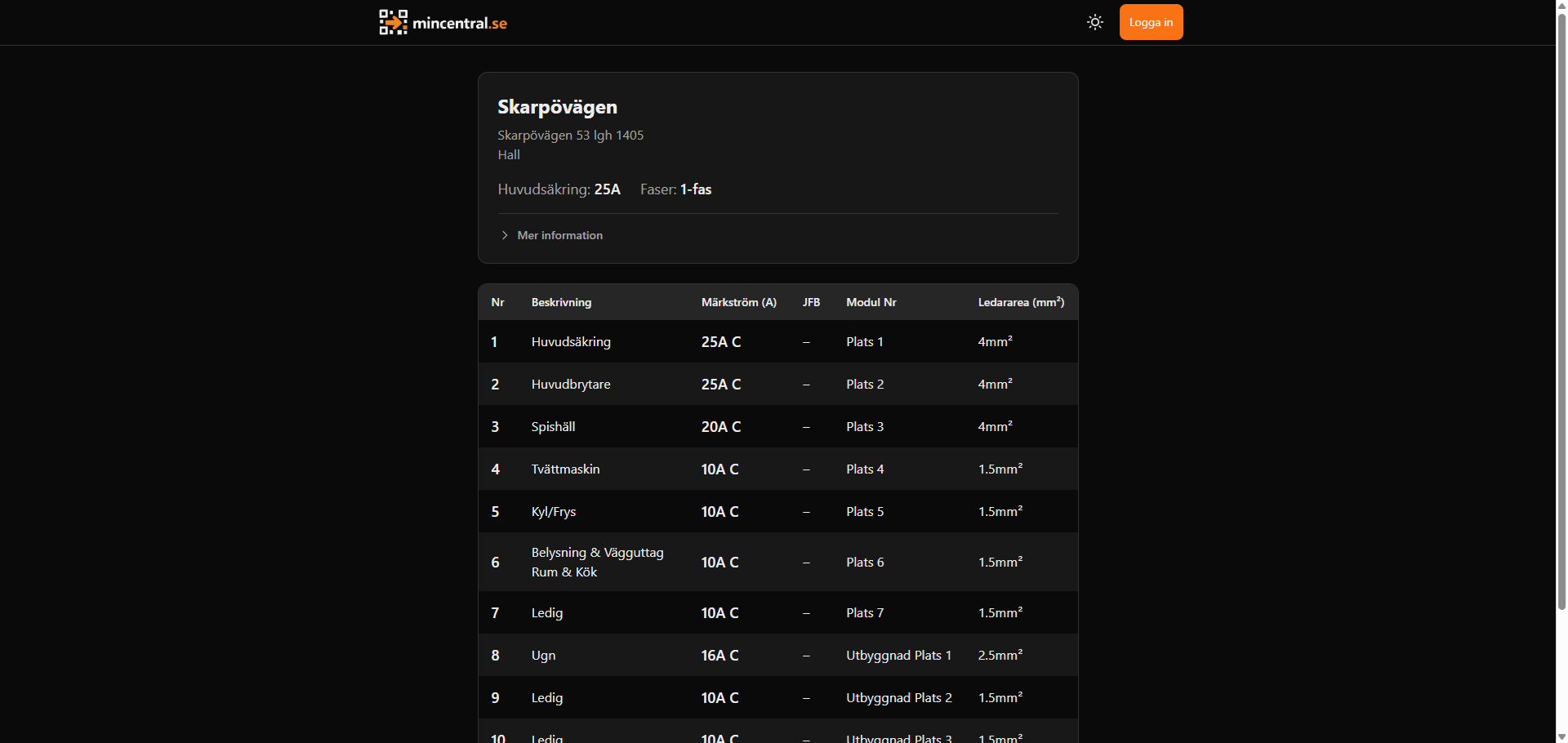Click the Hall location text
Image resolution: width=1568 pixels, height=743 pixels.
tap(509, 154)
